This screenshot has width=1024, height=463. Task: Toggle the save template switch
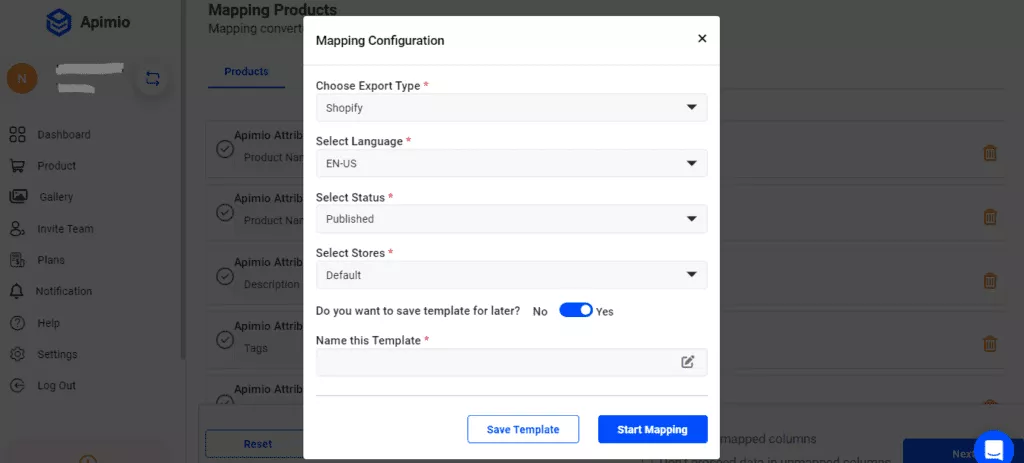point(576,311)
